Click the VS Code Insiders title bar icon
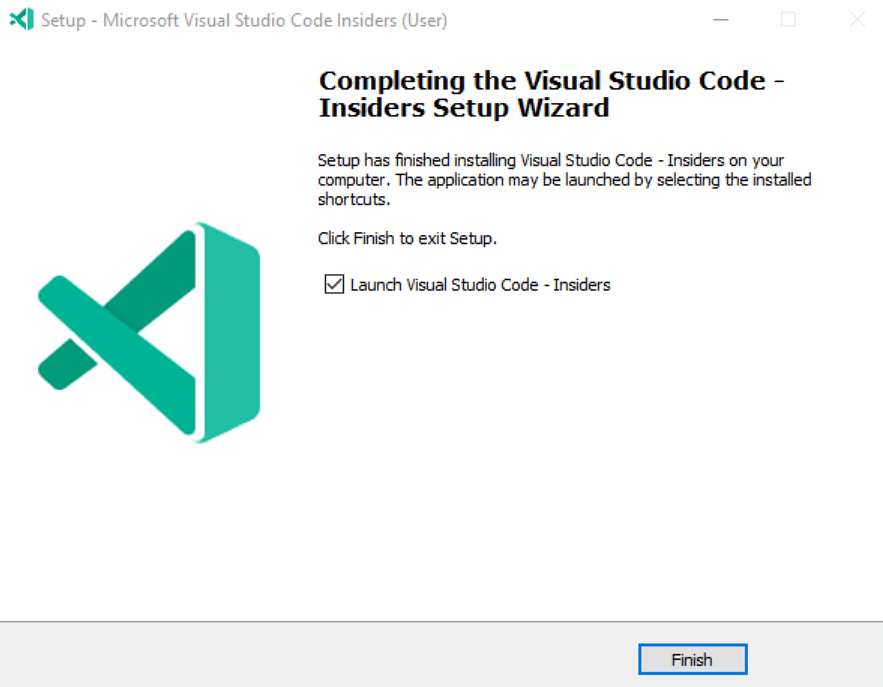This screenshot has height=687, width=883. point(22,20)
